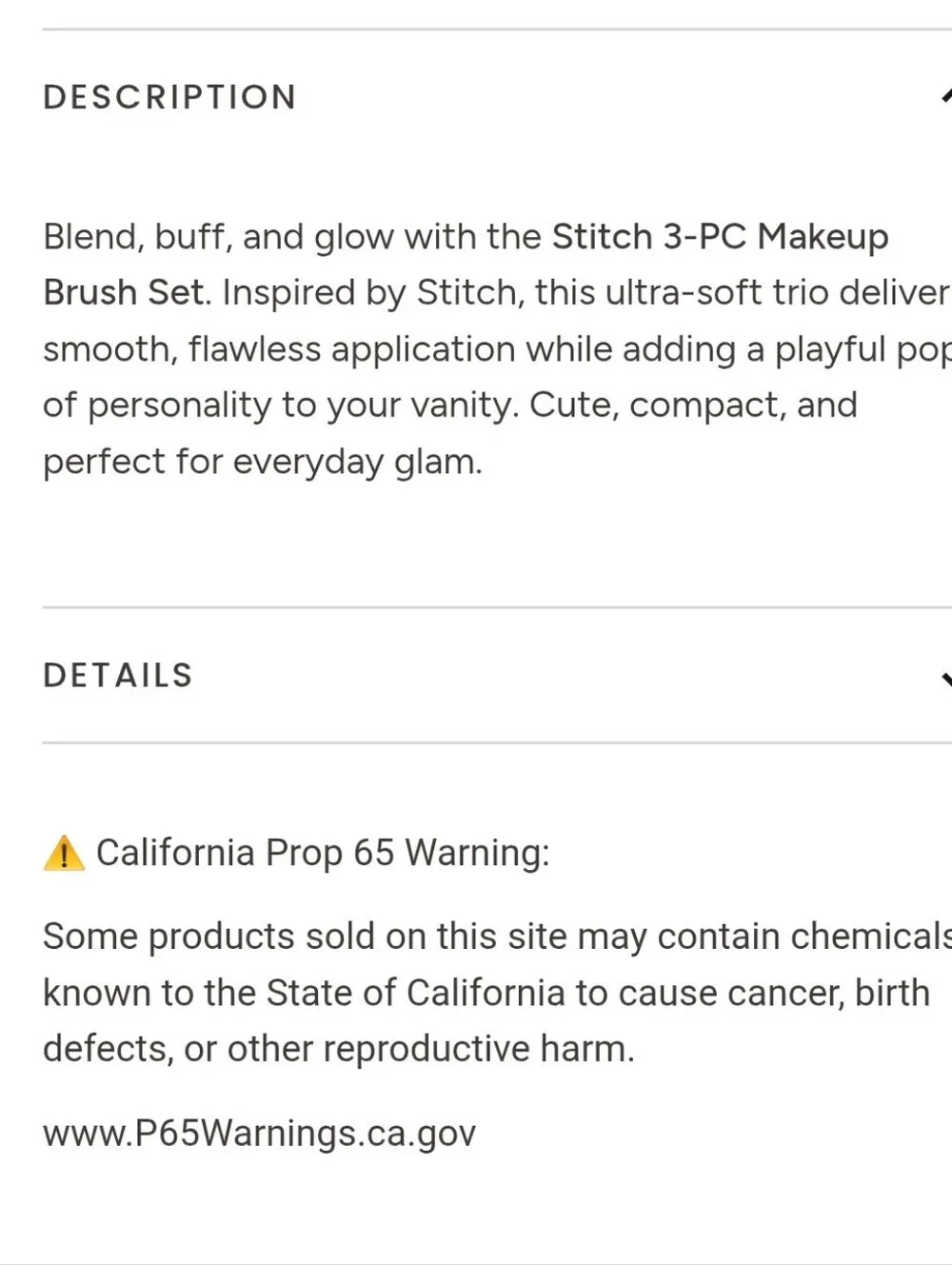Click the 'perfect for everyday glam.' line
Image resolution: width=952 pixels, height=1265 pixels.
(x=263, y=462)
